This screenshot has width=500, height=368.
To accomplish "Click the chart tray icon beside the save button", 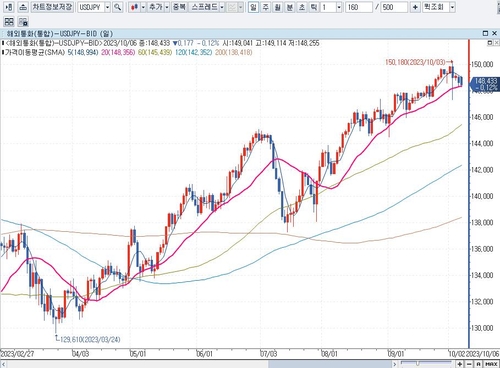I will pyautogui.click(x=23, y=7).
